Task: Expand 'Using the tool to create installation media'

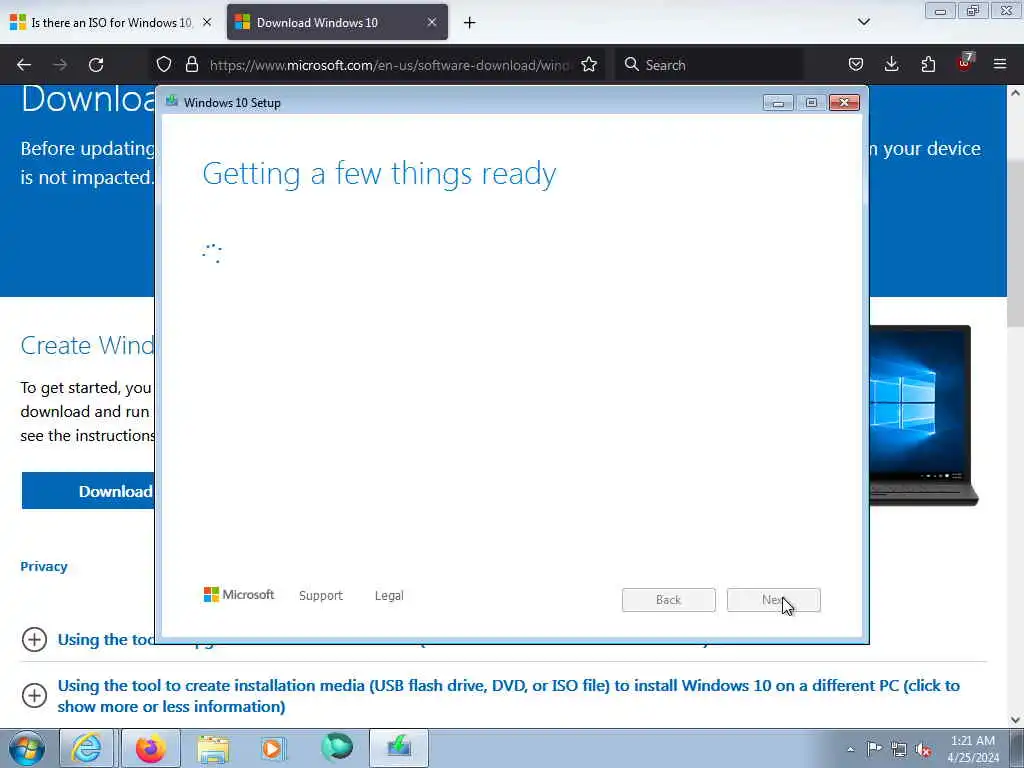Action: tap(509, 696)
